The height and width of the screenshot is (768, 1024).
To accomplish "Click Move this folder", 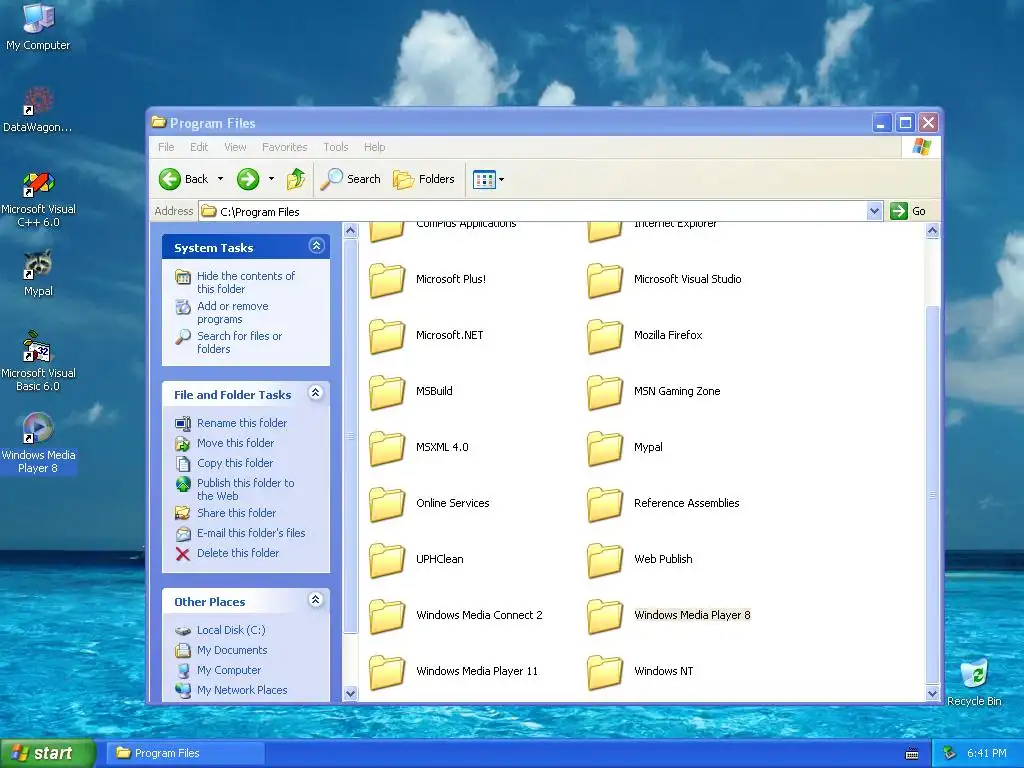I will pos(236,443).
